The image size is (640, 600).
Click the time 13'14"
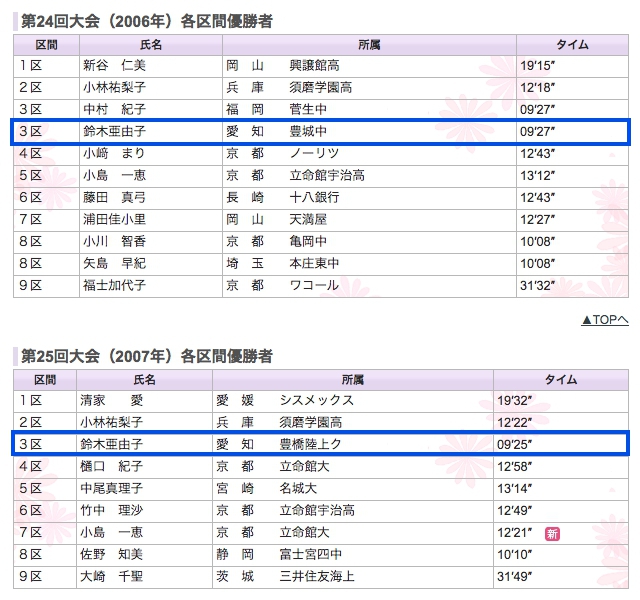click(515, 489)
